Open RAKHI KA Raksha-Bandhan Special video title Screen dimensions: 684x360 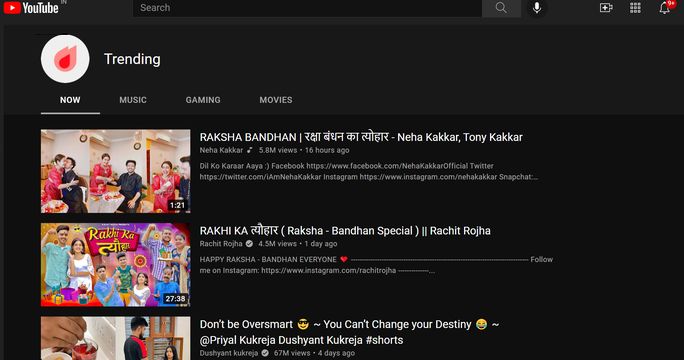coord(345,230)
